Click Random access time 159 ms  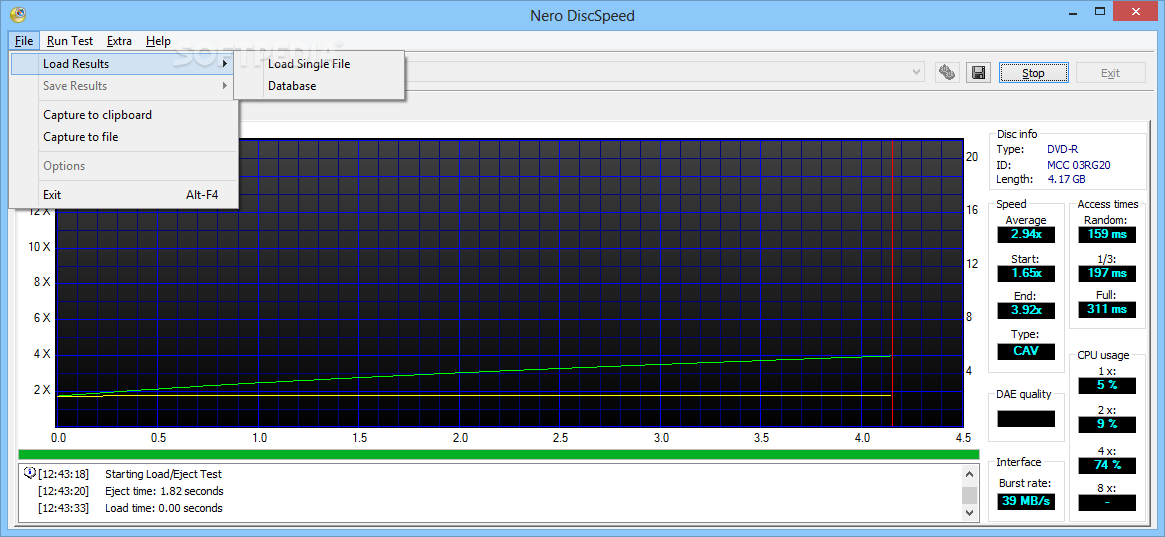pyautogui.click(x=1107, y=235)
